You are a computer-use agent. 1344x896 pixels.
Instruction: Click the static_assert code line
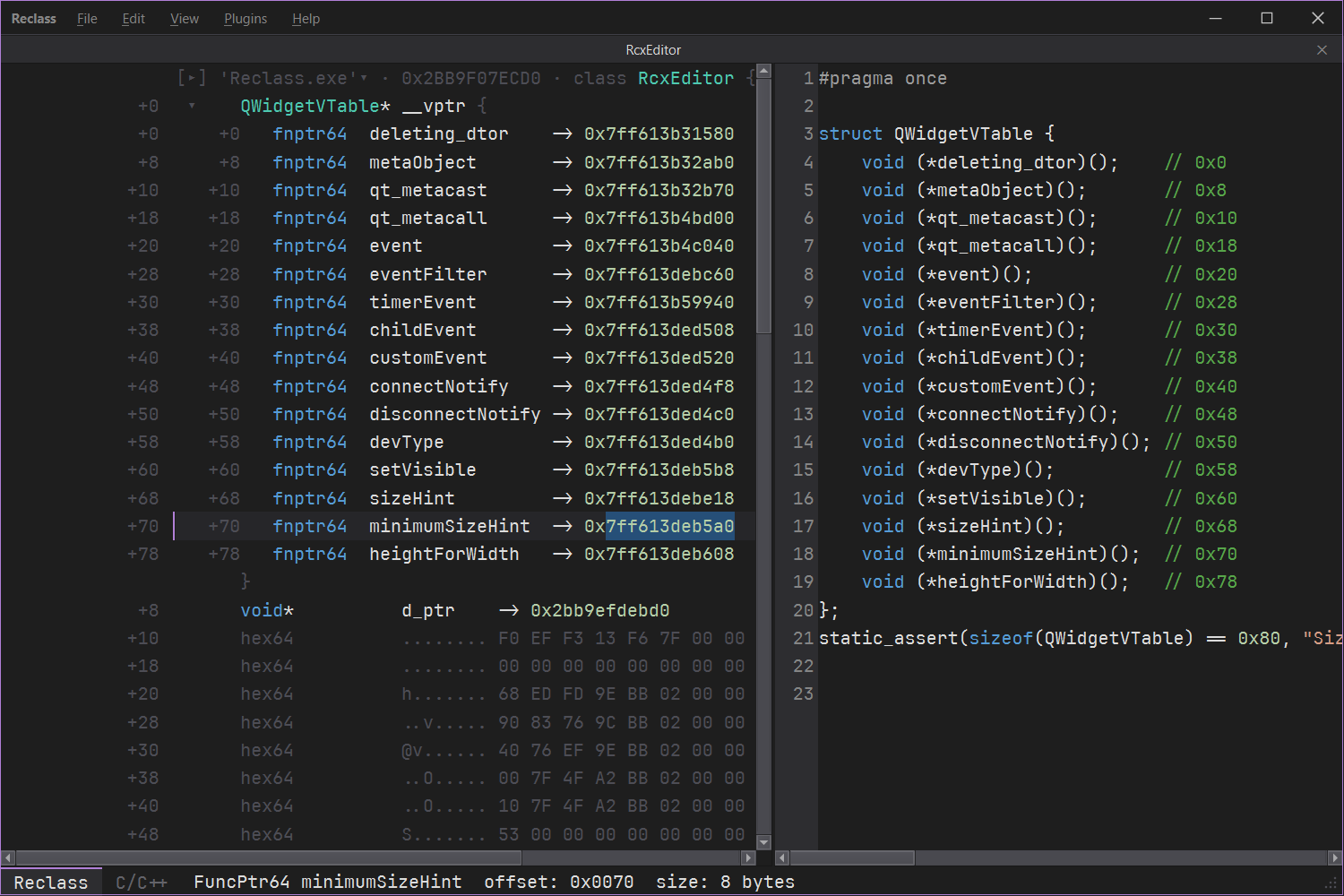1081,638
